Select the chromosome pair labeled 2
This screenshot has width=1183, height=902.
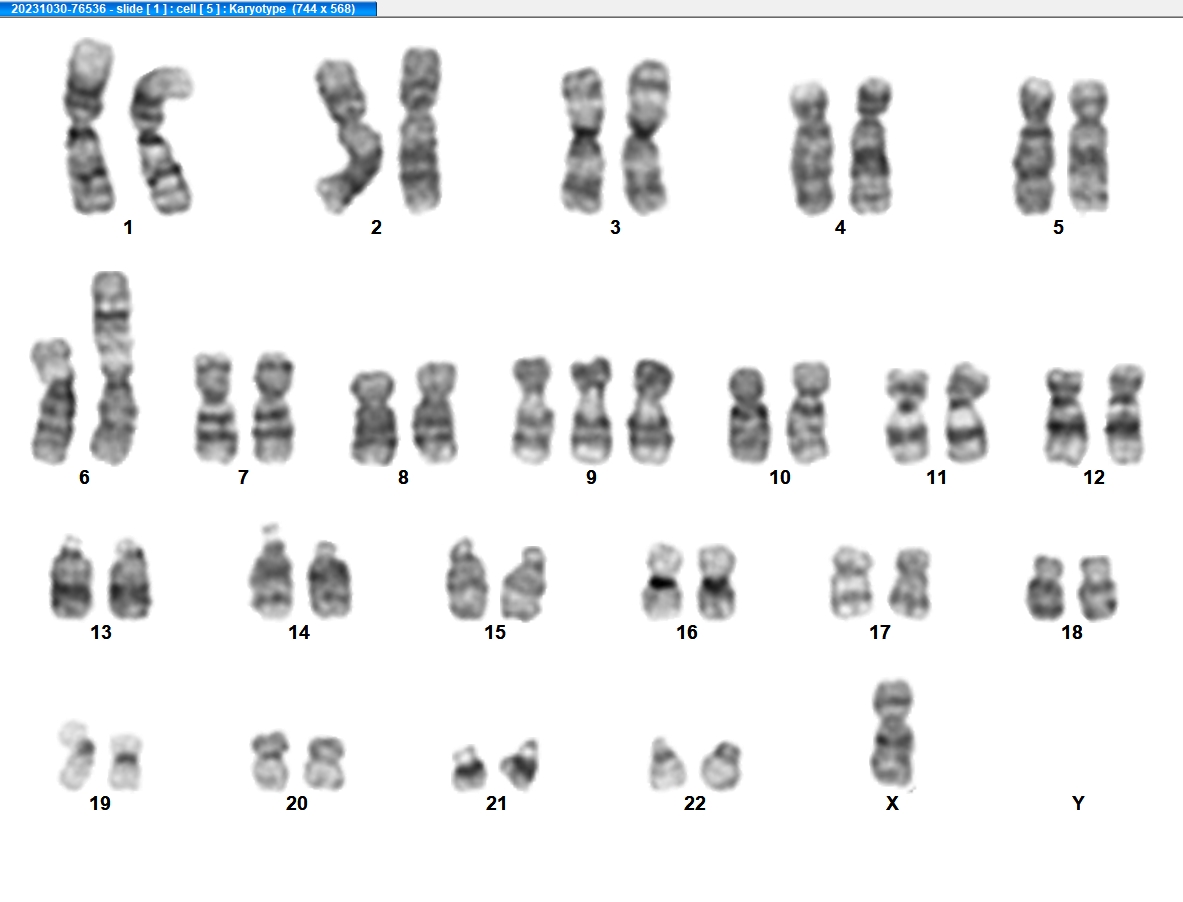click(379, 130)
